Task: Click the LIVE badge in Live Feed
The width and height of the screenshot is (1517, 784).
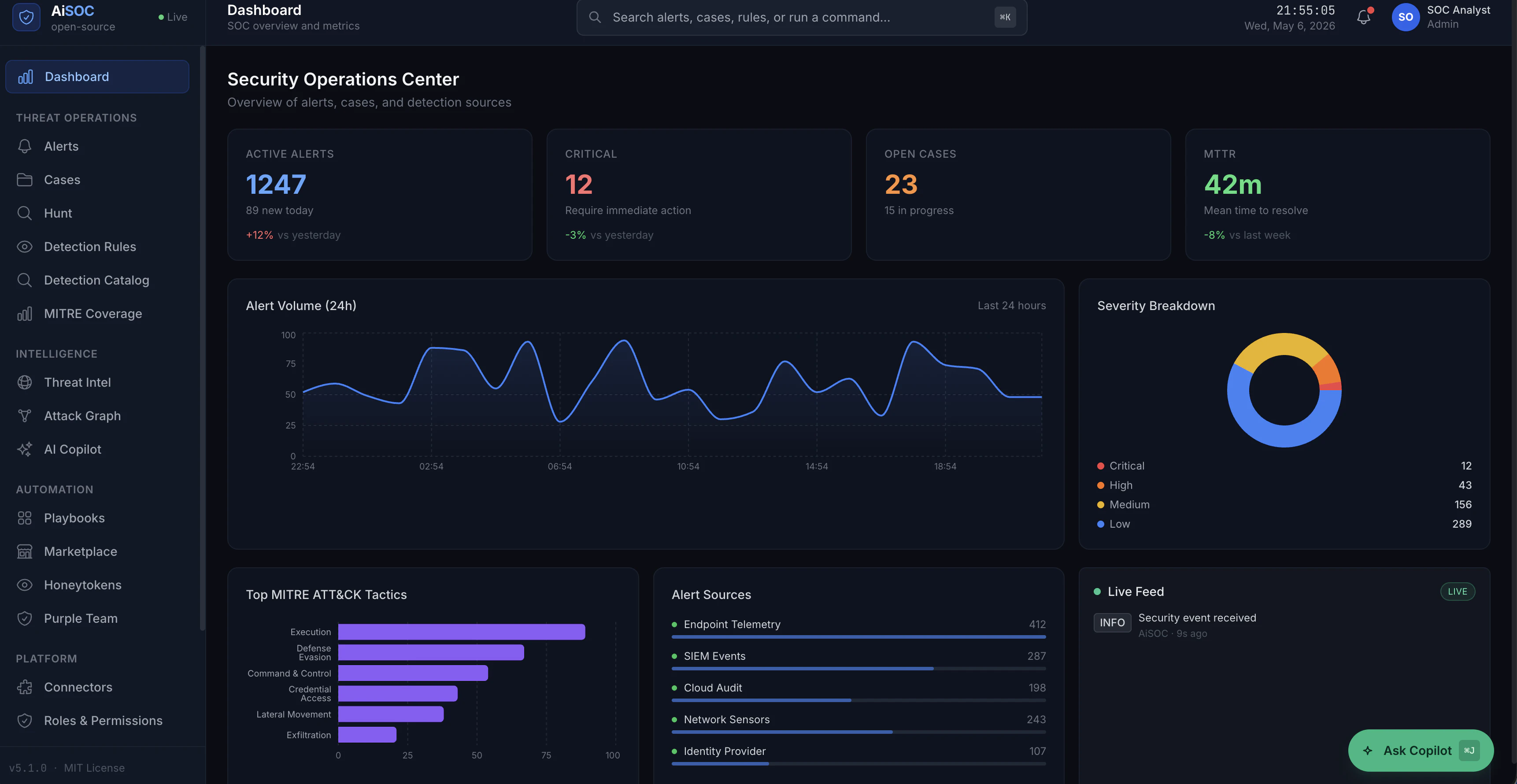Action: coord(1458,592)
